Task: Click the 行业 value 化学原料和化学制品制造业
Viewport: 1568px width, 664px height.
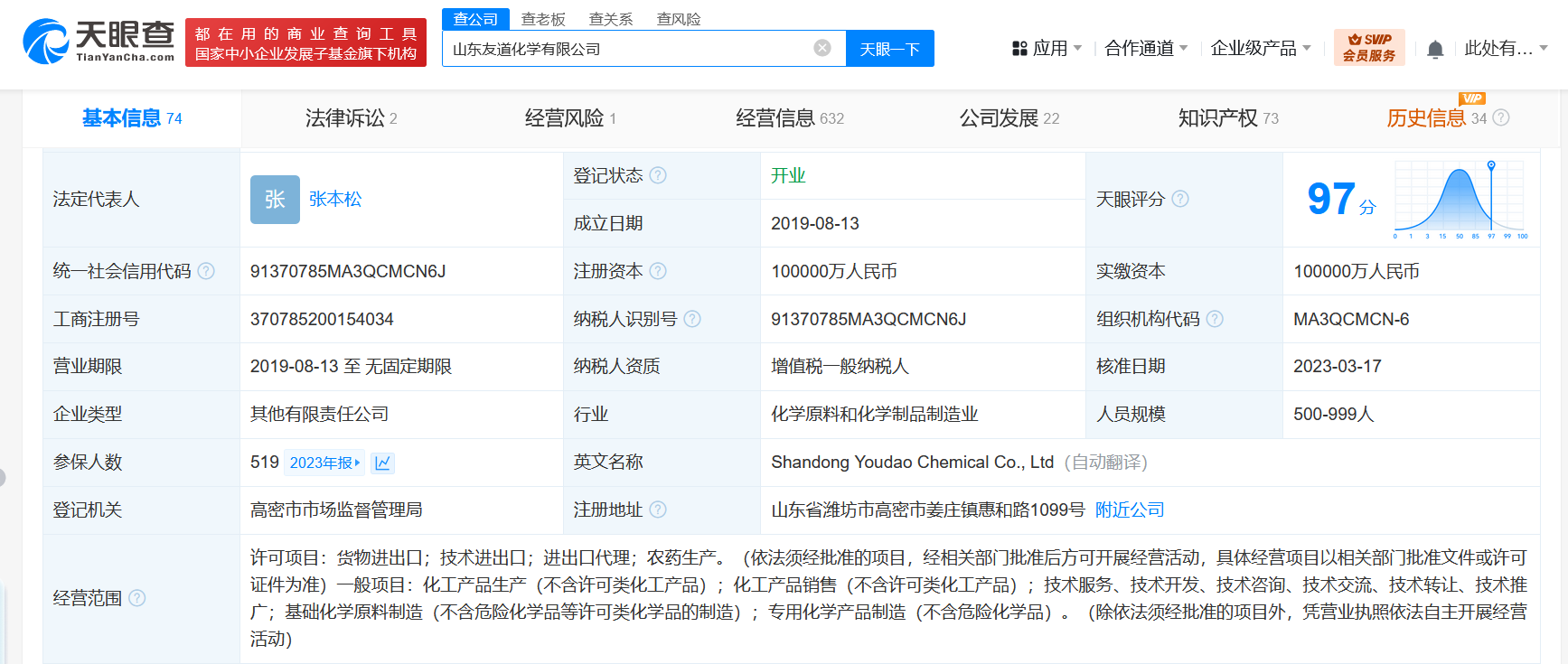Action: [x=875, y=414]
